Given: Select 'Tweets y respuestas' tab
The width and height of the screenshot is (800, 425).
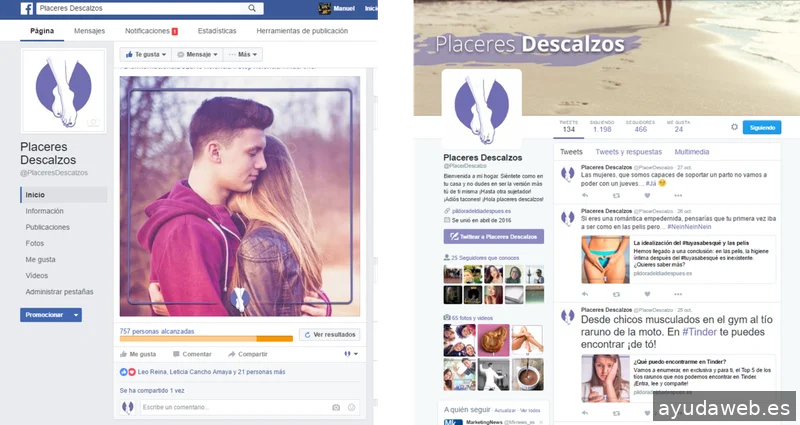Looking at the screenshot, I should click(629, 152).
